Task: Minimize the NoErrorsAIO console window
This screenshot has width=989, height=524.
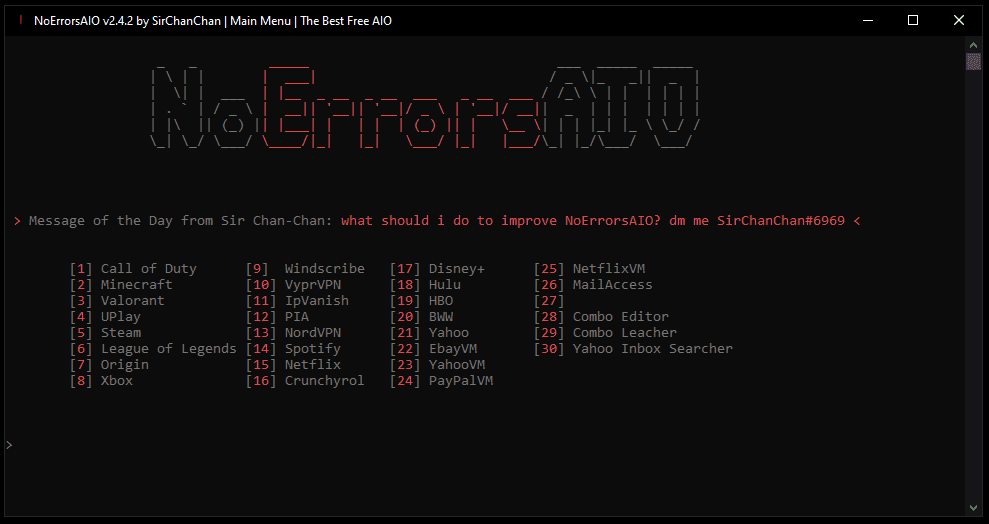Action: [x=867, y=20]
